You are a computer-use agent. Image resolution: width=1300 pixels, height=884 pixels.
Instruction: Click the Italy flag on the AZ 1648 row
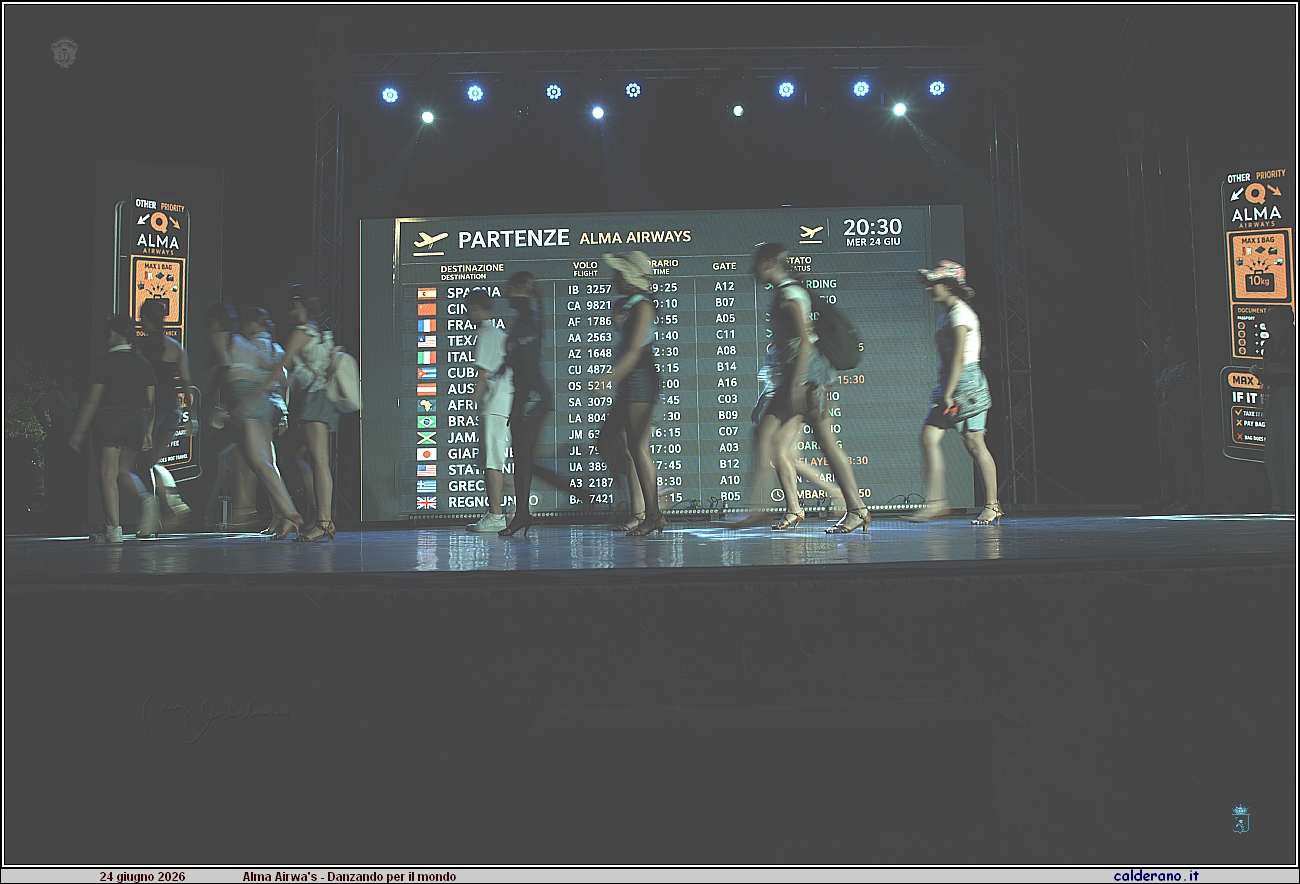427,357
